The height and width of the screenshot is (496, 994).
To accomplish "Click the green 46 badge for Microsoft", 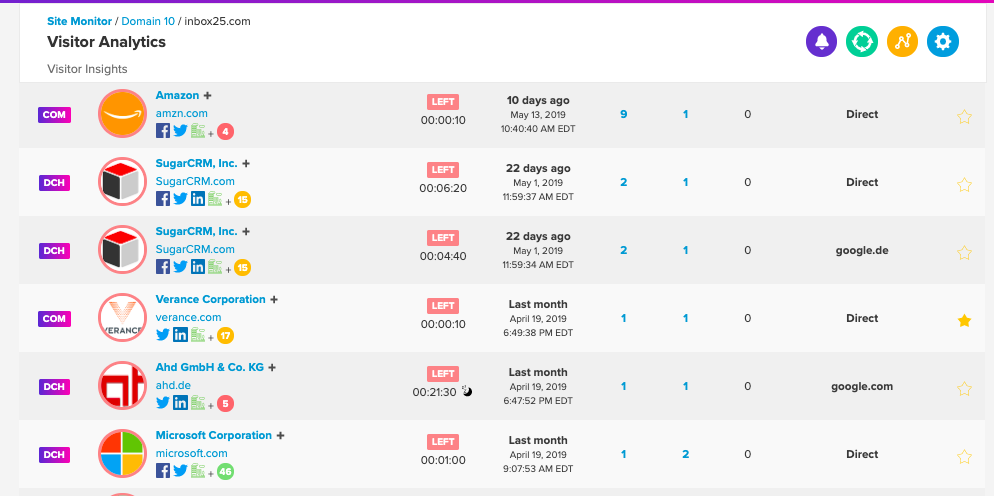I will [226, 471].
